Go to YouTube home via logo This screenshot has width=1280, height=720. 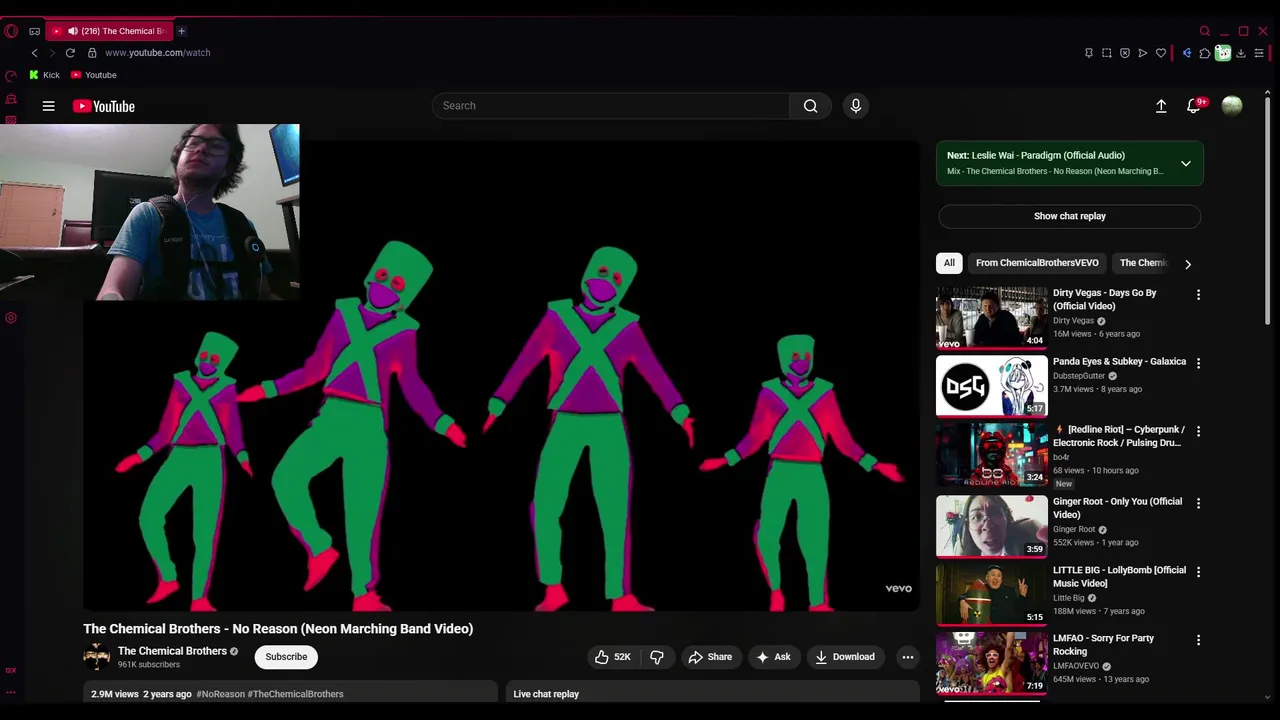coord(104,106)
